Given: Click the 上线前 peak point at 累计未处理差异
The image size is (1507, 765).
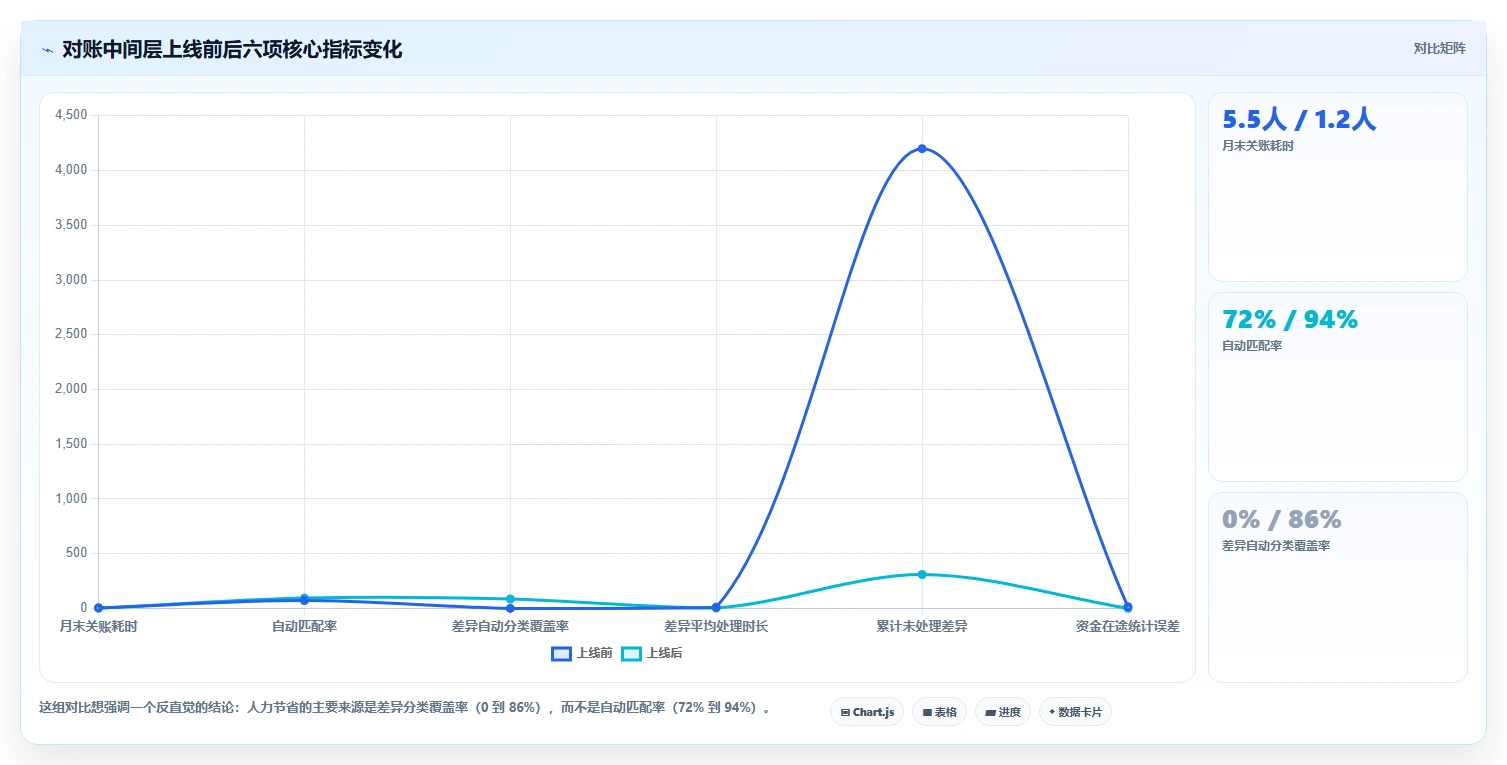Looking at the screenshot, I should [922, 148].
